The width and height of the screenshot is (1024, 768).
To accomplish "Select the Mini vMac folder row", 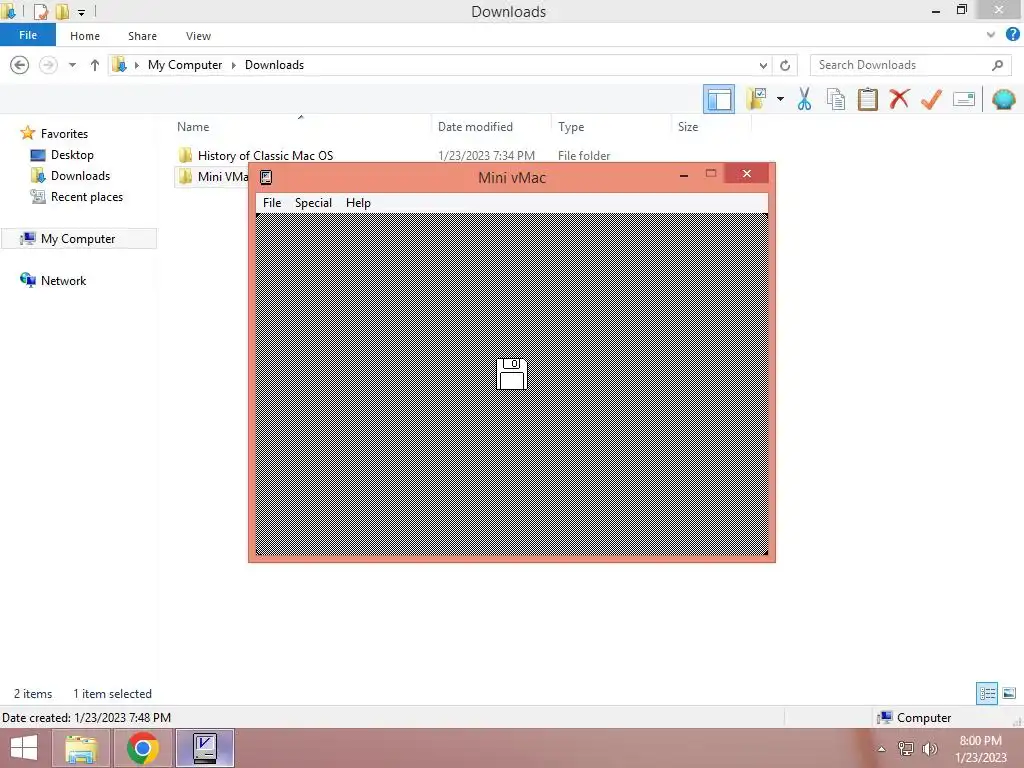I will click(212, 176).
